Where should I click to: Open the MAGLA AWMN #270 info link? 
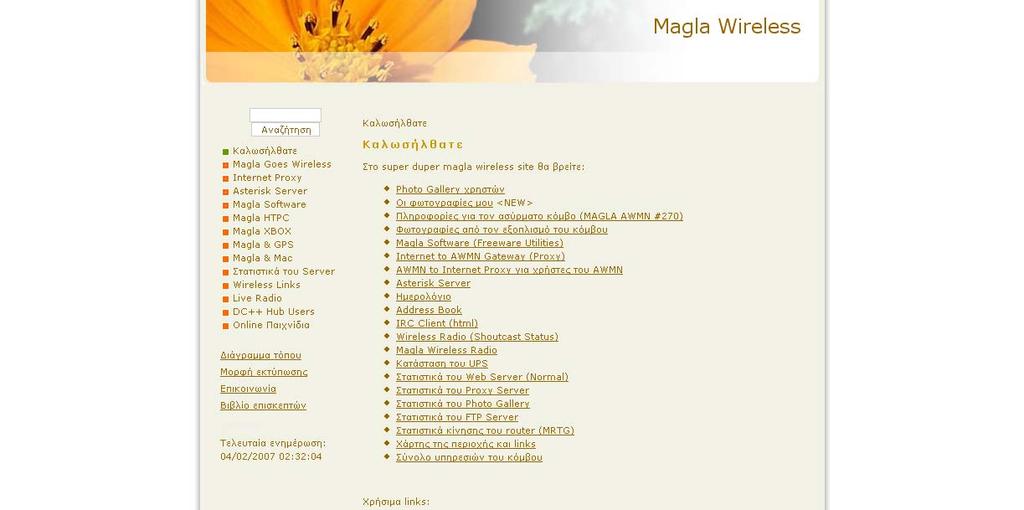click(539, 216)
